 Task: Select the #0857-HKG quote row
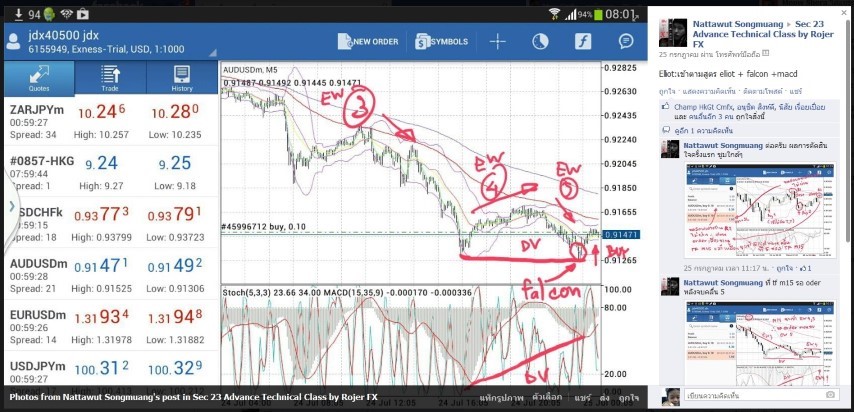click(111, 172)
